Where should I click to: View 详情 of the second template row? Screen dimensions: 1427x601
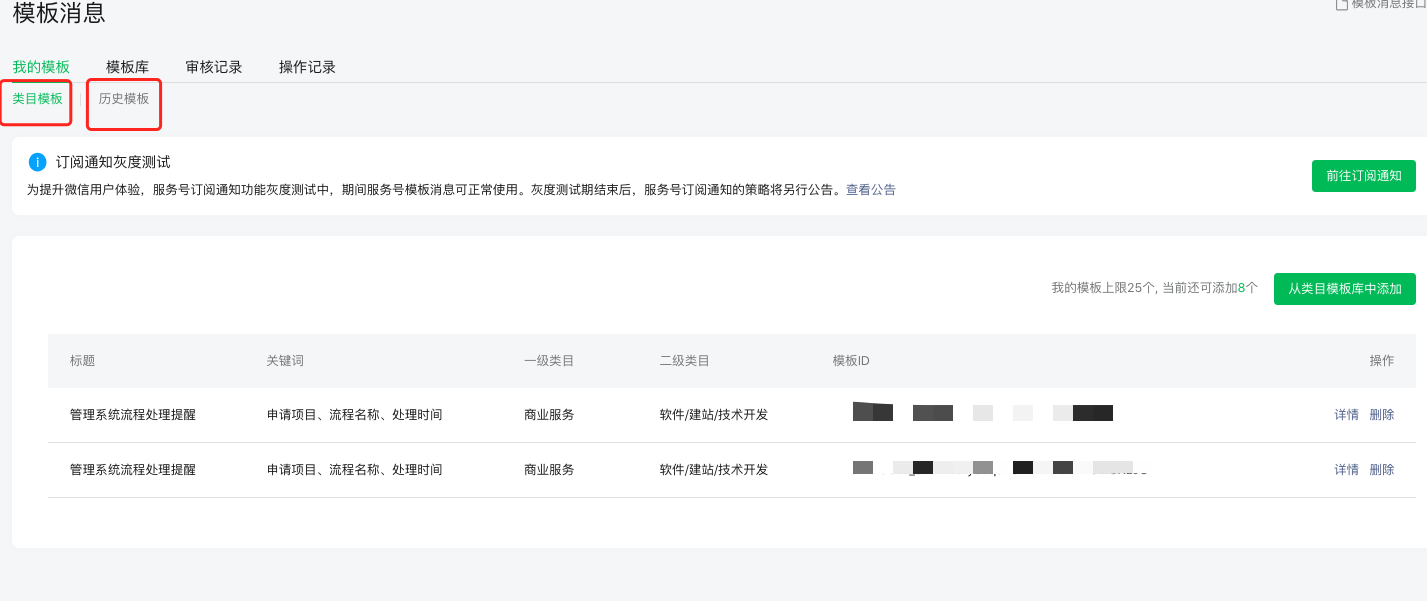(x=1346, y=469)
